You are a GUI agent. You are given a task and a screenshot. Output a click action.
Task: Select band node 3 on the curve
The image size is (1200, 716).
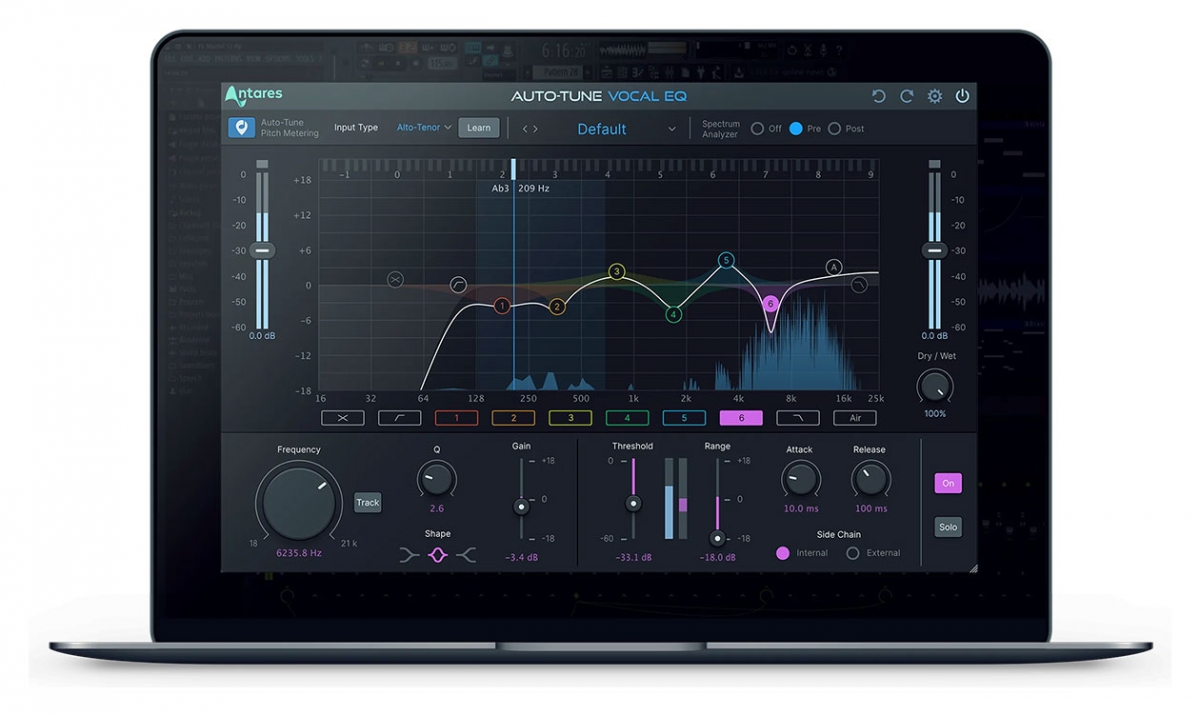pyautogui.click(x=617, y=271)
